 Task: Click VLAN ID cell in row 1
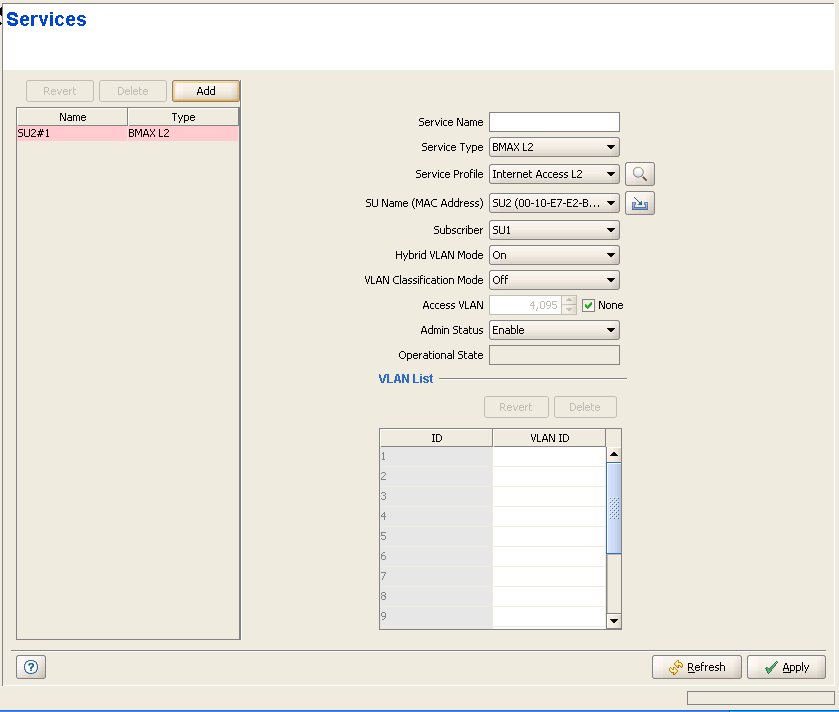point(549,457)
